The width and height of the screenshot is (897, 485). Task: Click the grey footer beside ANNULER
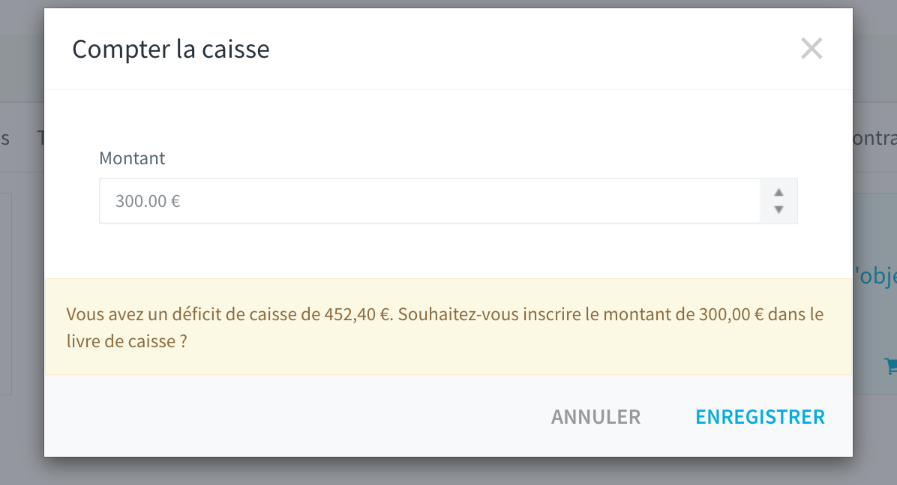tap(297, 417)
